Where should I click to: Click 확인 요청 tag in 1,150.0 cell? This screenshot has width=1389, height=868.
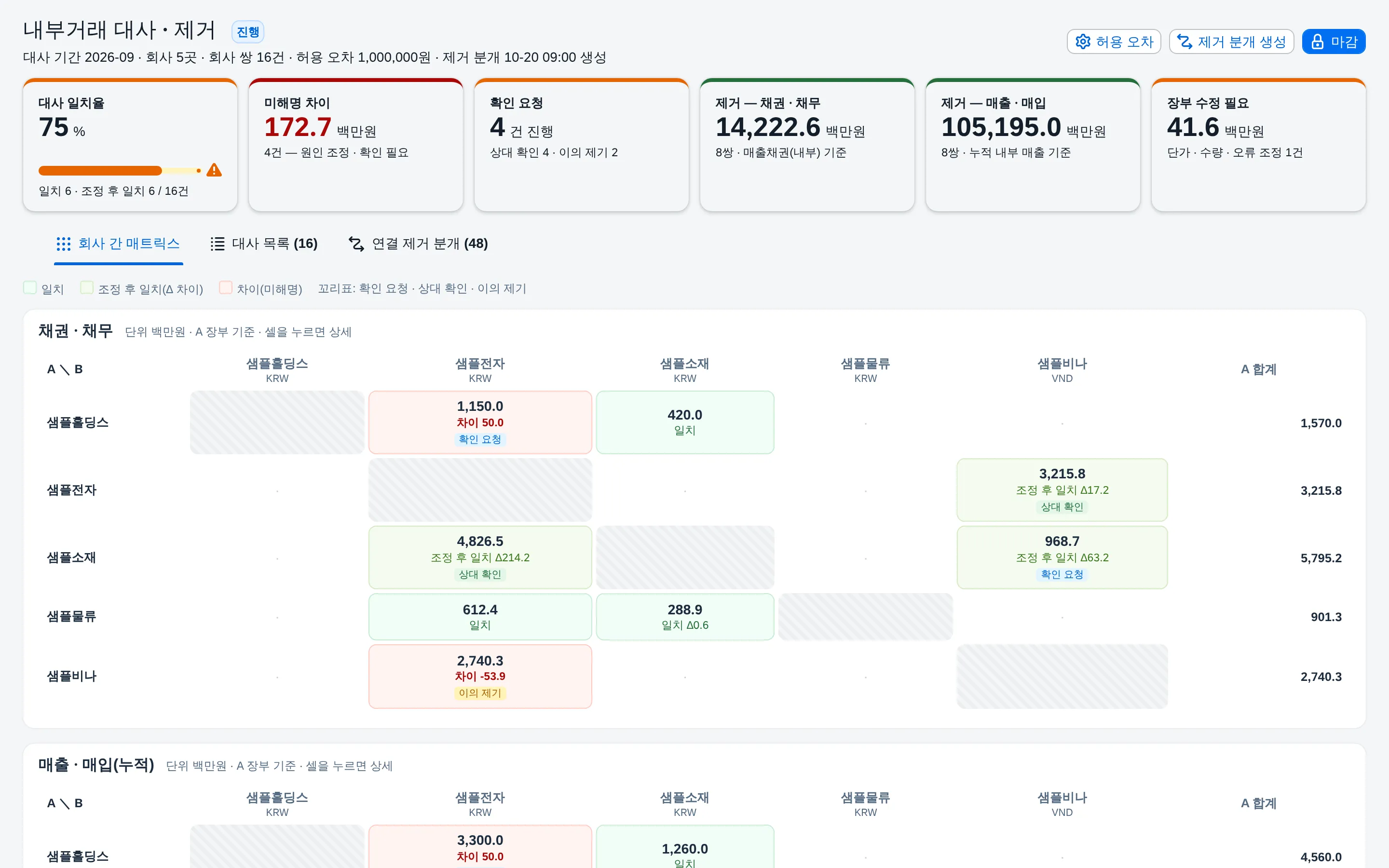pos(480,440)
